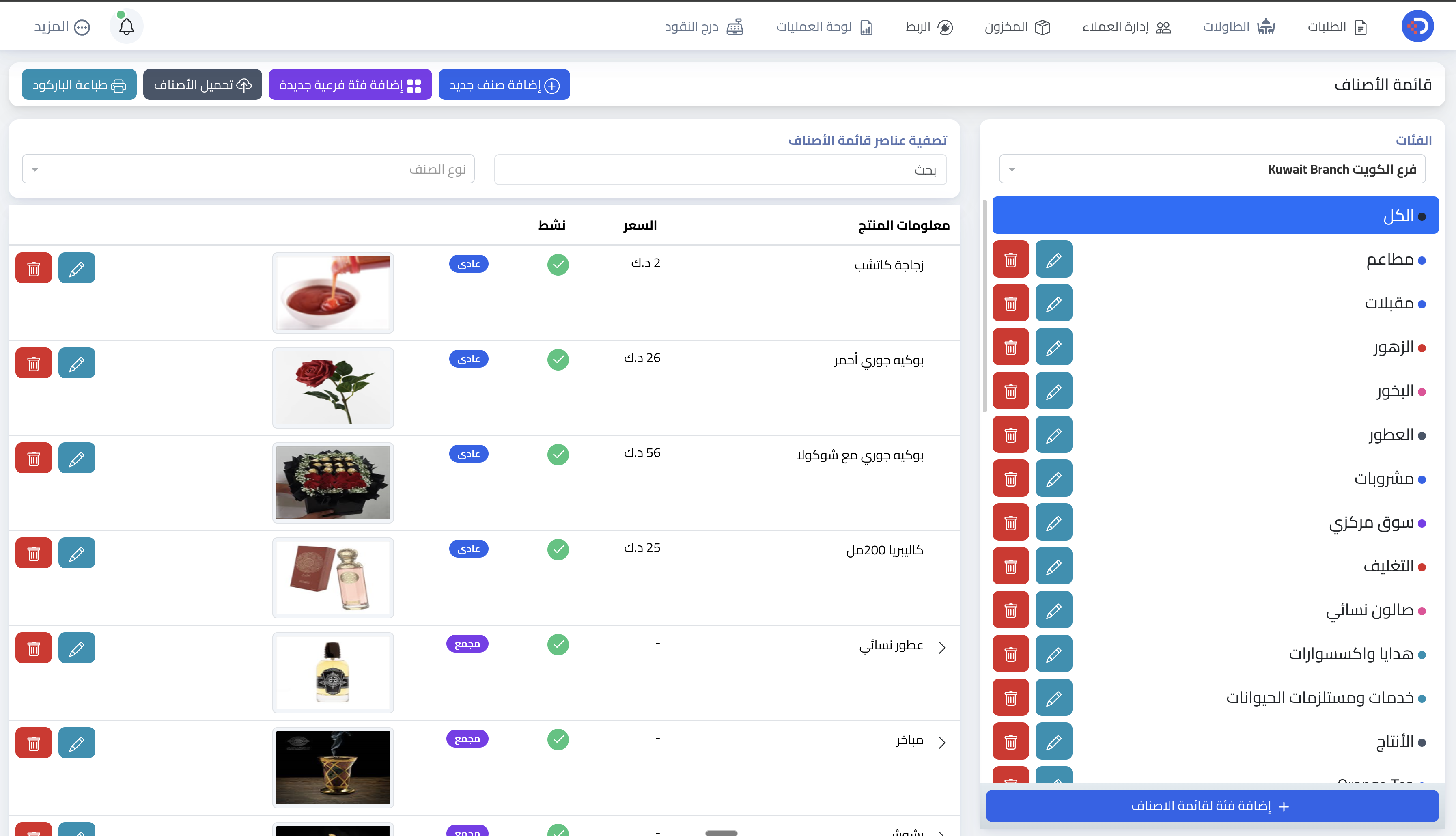This screenshot has width=1456, height=836.
Task: Edit the التغليف category
Action: tap(1053, 566)
